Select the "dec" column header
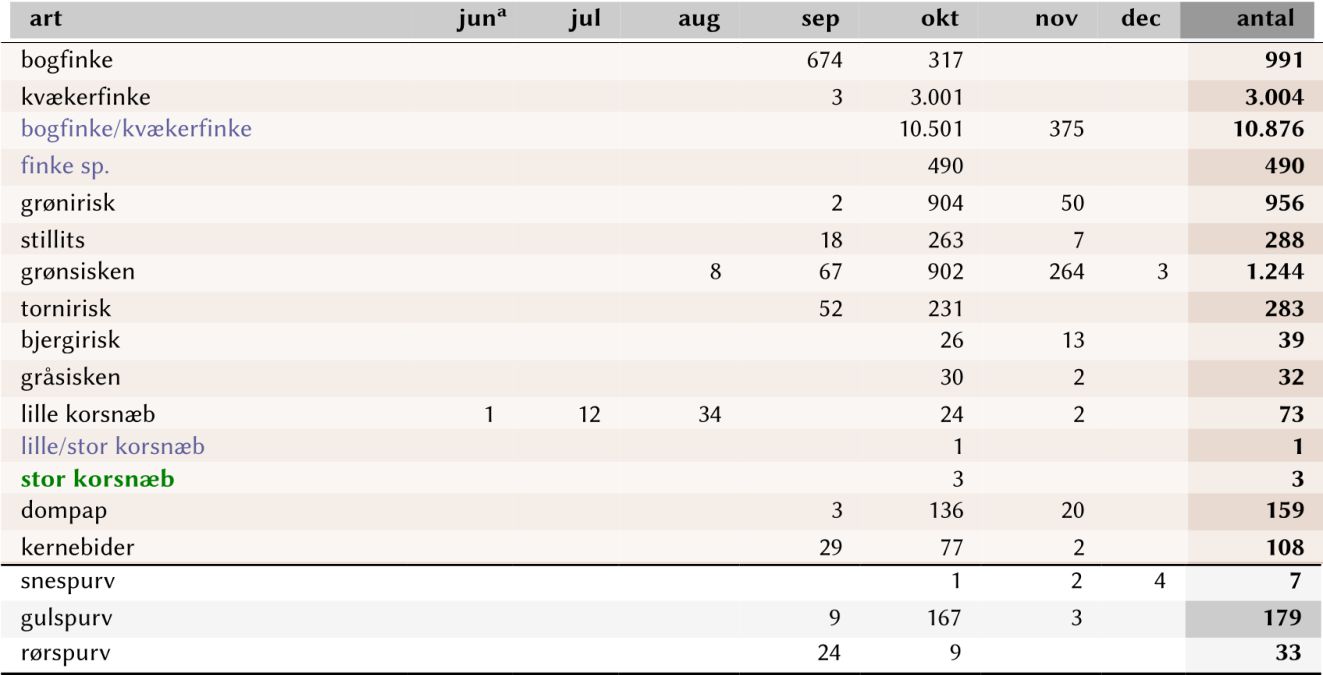The height and width of the screenshot is (675, 1323). (x=1141, y=19)
